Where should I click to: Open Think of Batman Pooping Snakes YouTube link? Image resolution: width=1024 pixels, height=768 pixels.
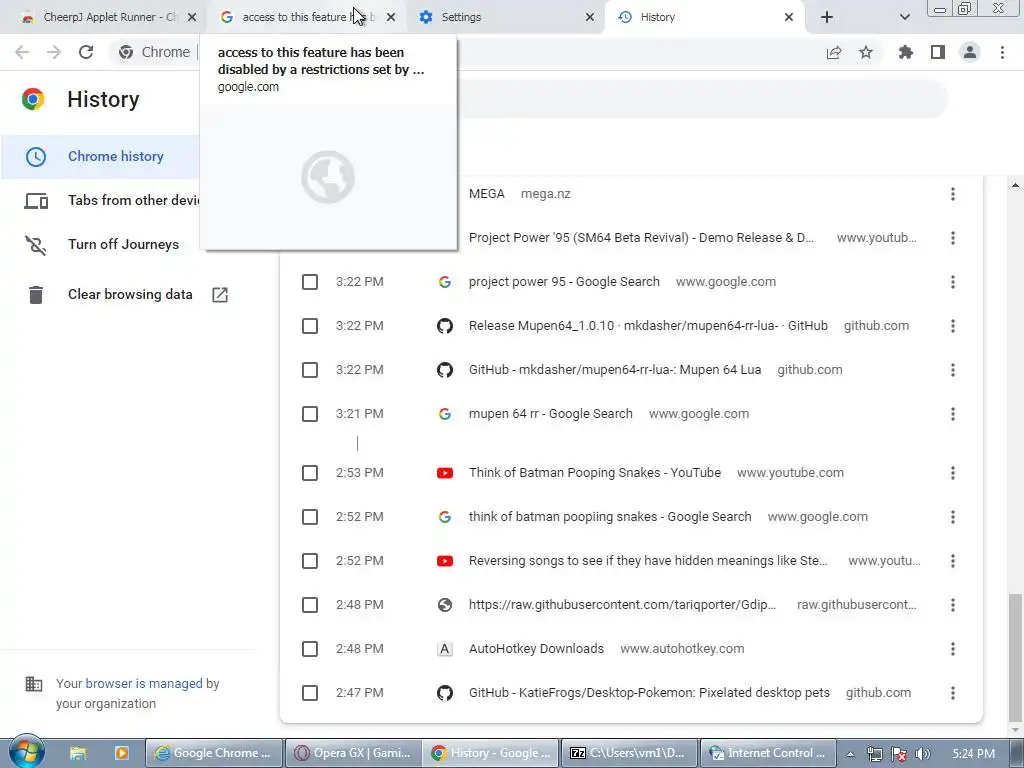tap(595, 473)
